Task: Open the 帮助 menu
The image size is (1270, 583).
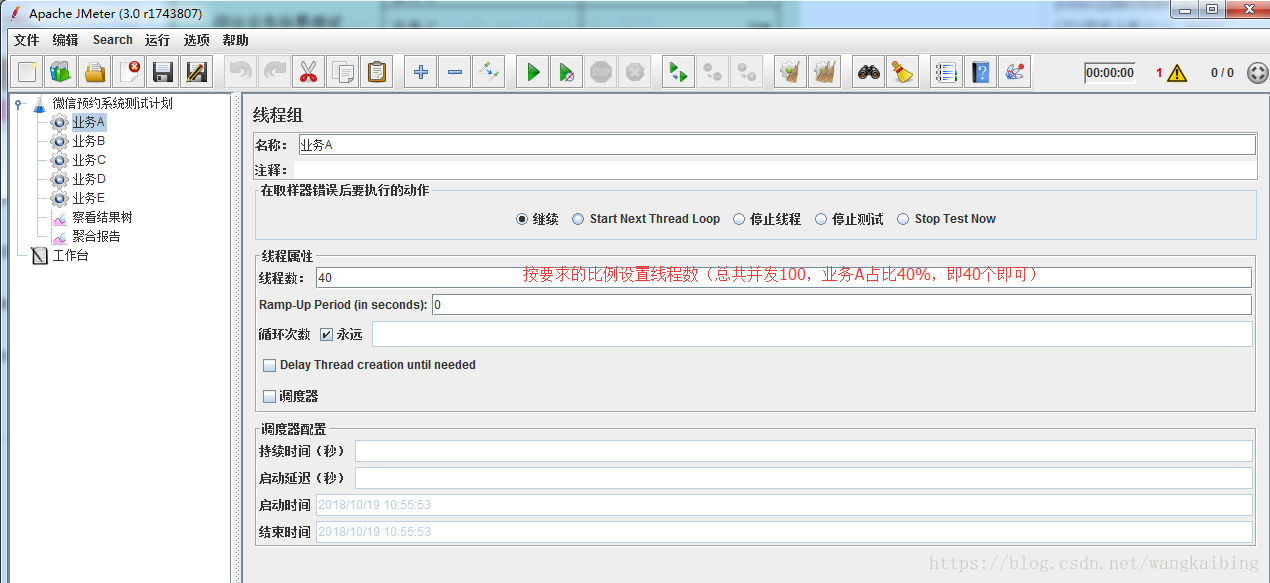Action: point(235,40)
